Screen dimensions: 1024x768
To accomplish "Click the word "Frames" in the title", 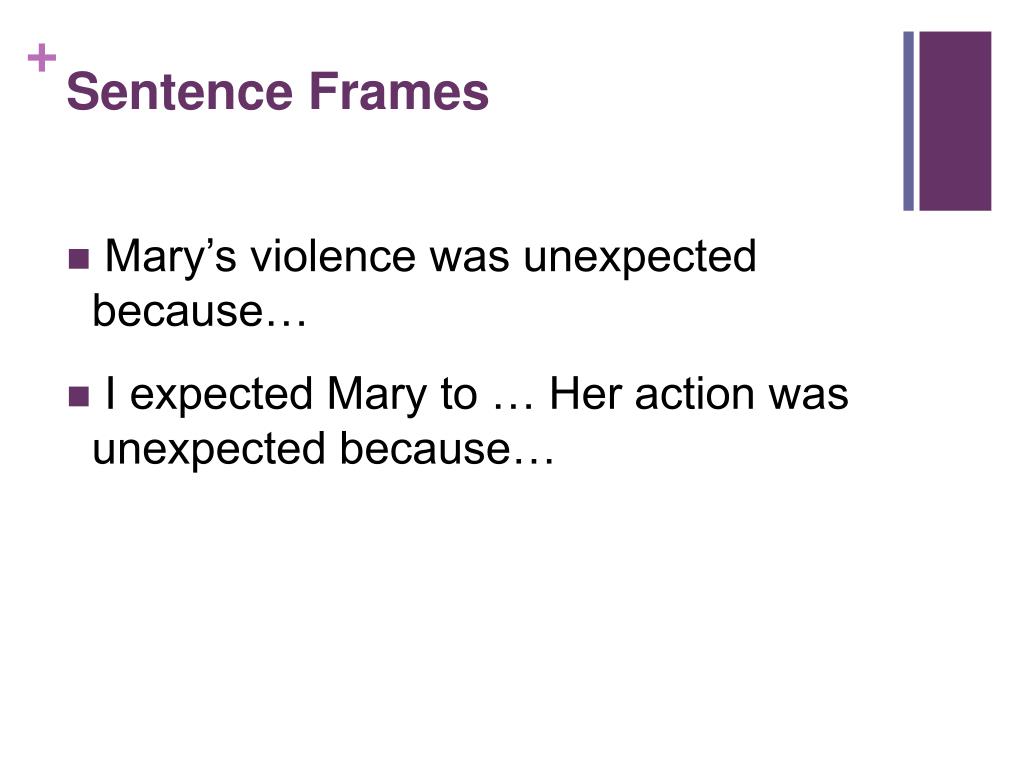I will [399, 92].
